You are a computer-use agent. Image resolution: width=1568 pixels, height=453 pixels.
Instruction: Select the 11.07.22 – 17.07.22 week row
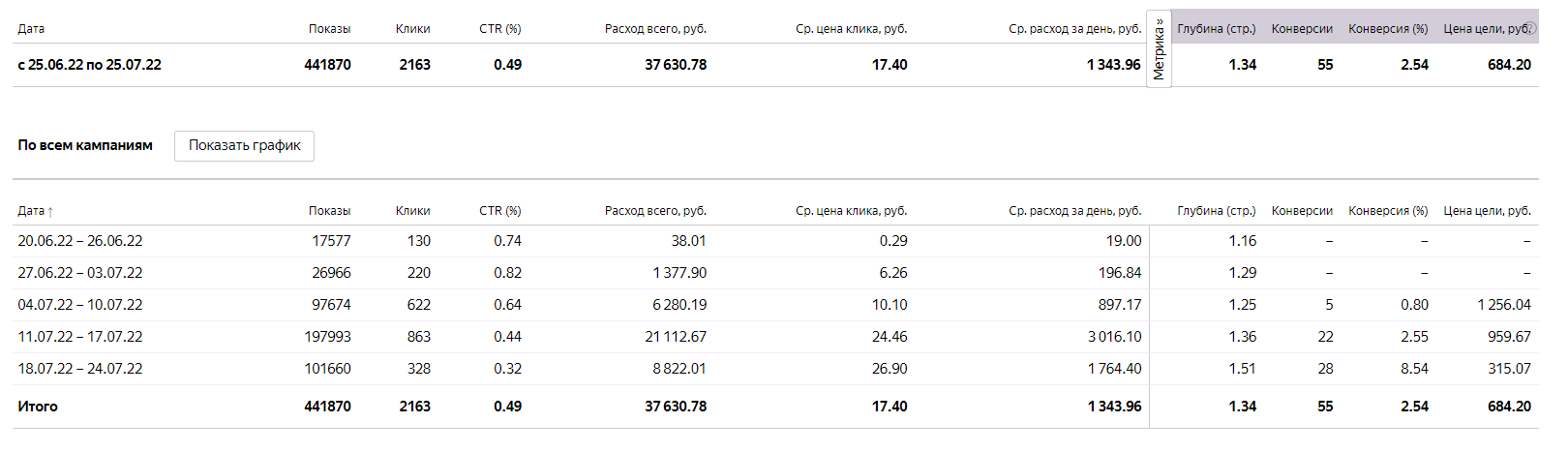pos(80,337)
